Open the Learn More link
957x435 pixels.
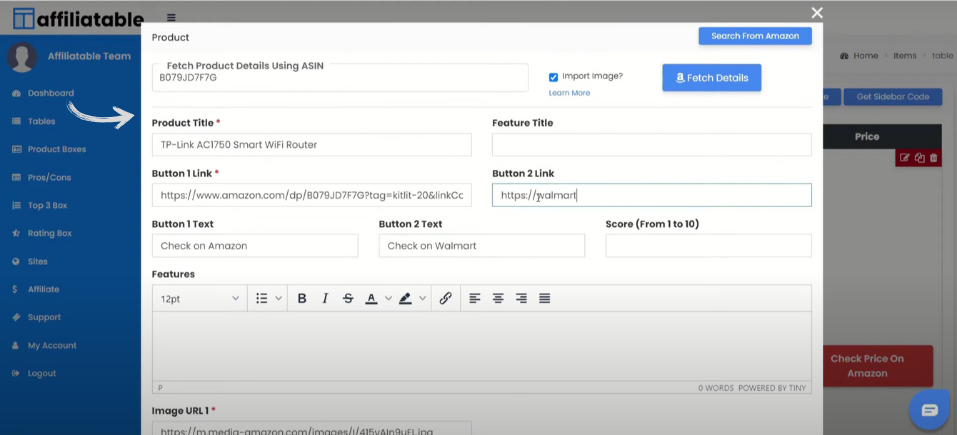[x=569, y=93]
